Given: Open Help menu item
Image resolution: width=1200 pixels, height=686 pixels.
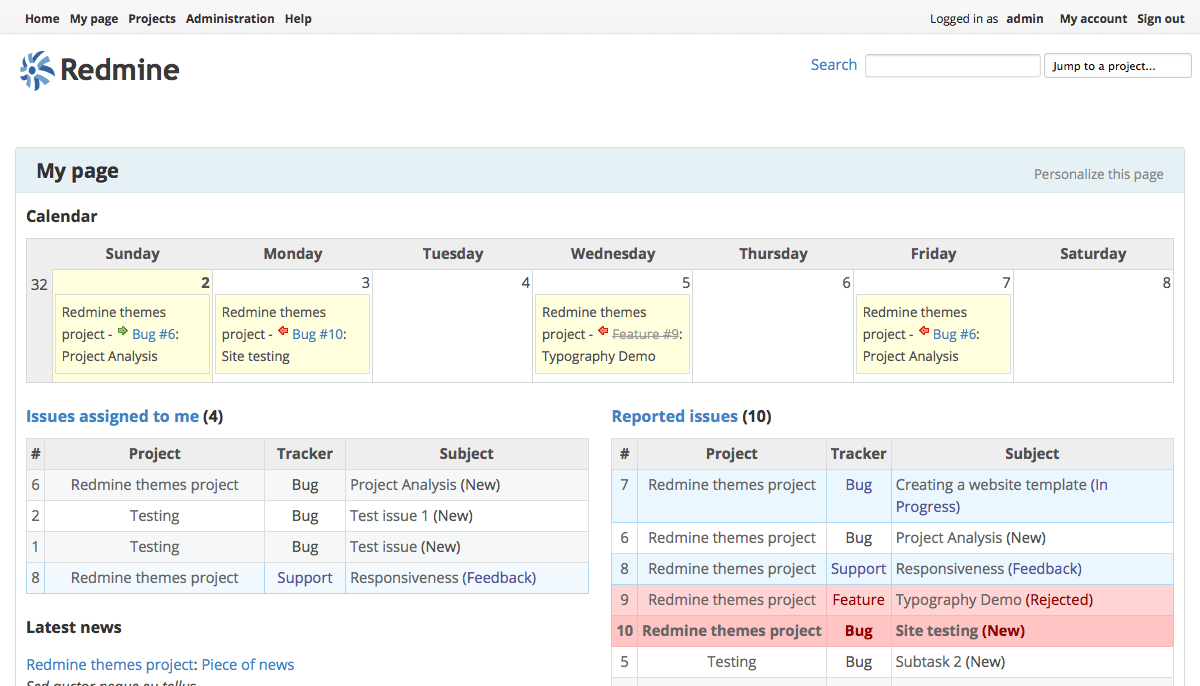Looking at the screenshot, I should [x=298, y=18].
